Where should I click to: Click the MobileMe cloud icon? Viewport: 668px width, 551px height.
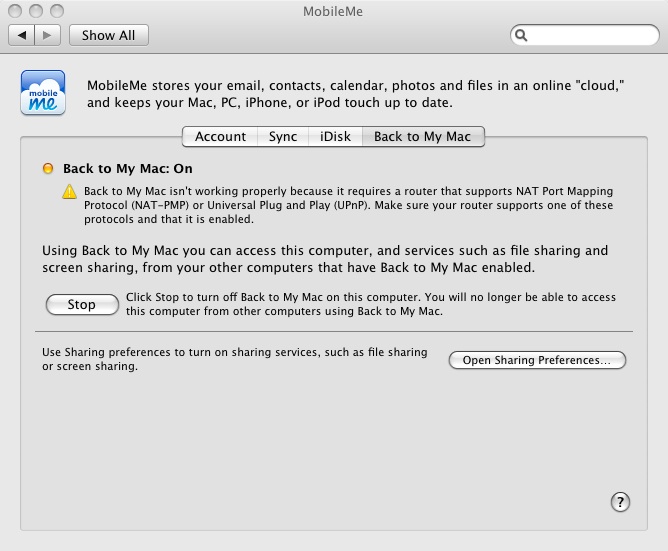(43, 93)
